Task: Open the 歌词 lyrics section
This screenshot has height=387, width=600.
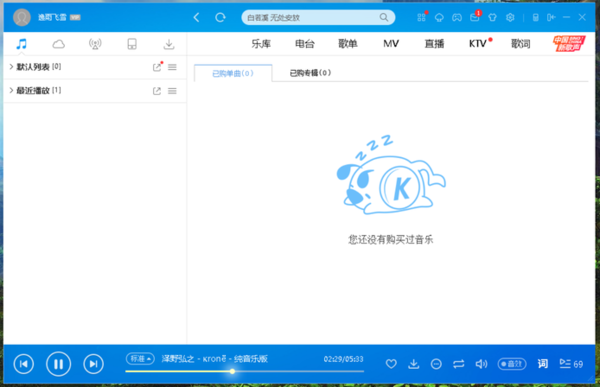Action: 521,44
